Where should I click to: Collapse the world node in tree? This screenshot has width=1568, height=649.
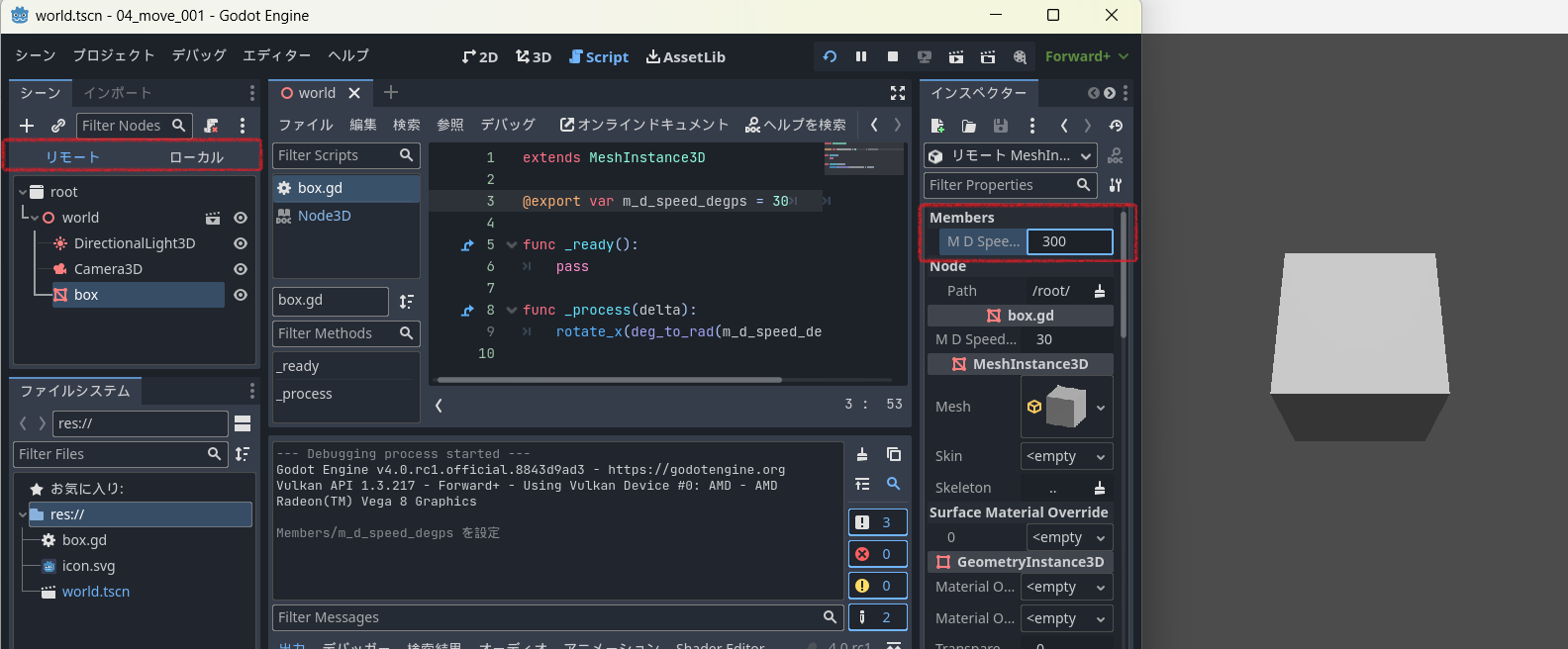point(35,218)
